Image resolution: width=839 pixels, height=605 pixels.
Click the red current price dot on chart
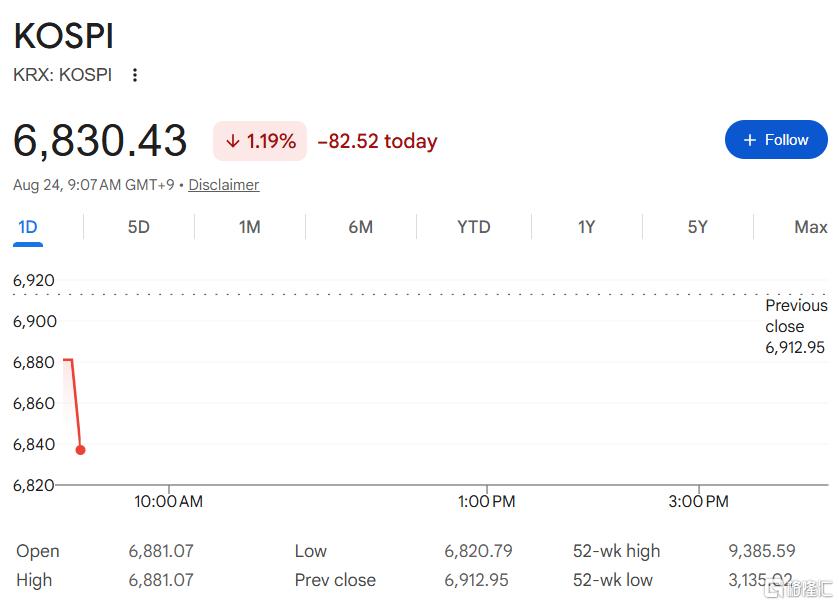click(80, 450)
